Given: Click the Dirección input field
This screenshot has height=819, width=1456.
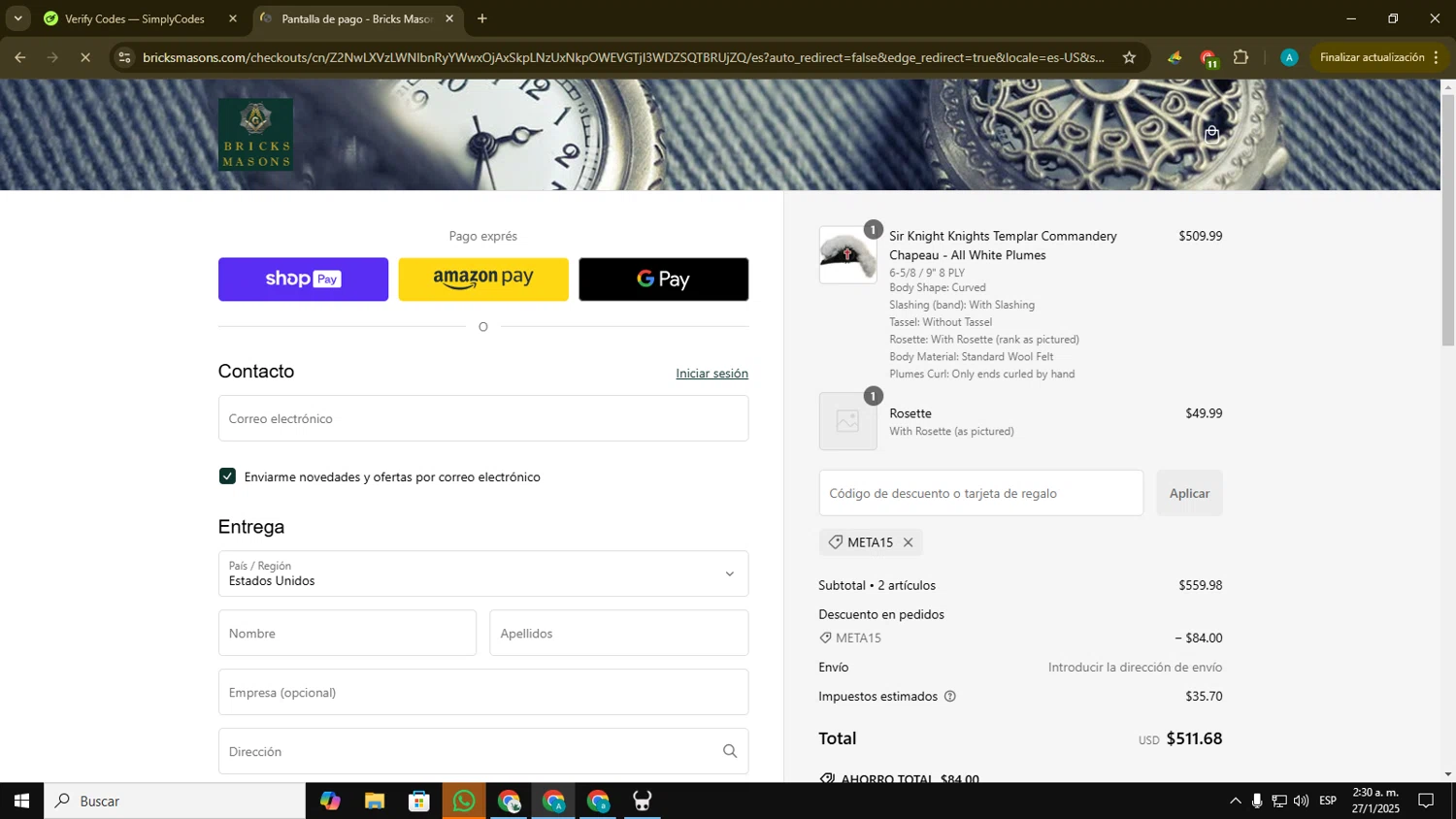Looking at the screenshot, I should (483, 751).
